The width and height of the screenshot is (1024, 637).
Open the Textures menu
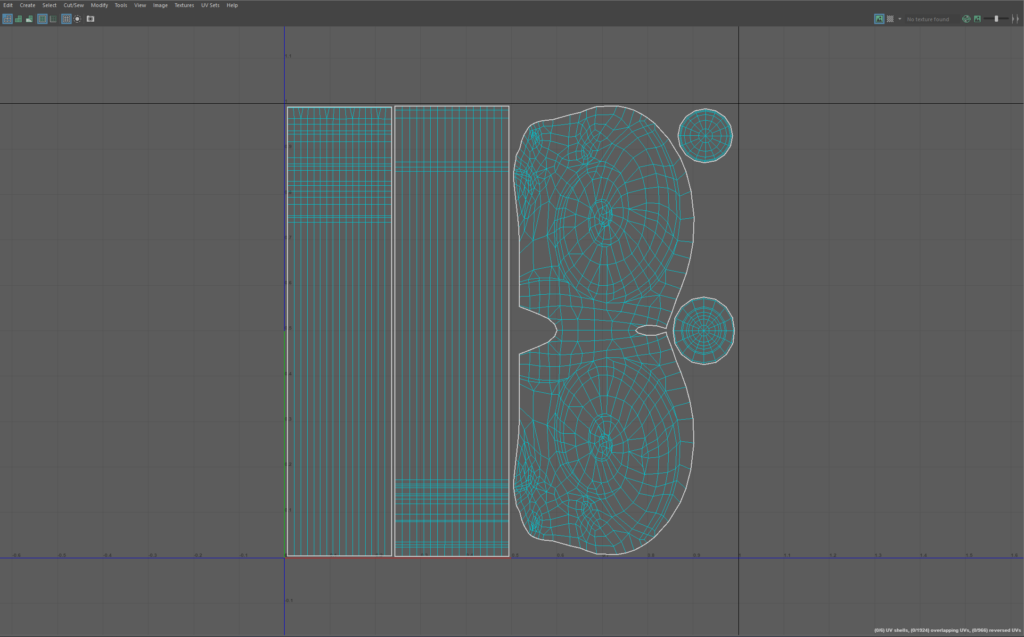click(x=184, y=5)
